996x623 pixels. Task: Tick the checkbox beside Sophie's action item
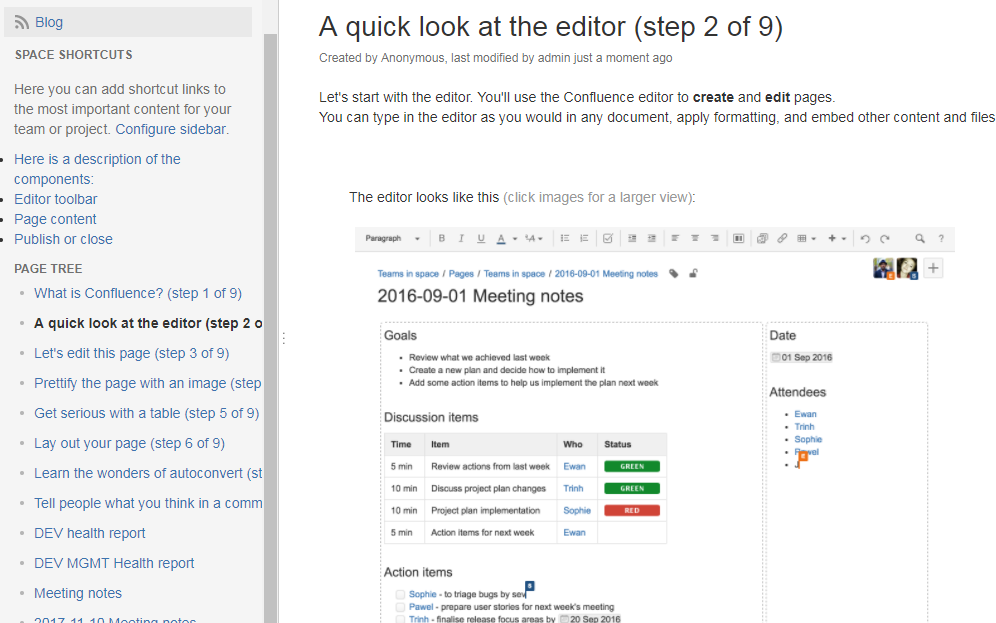[400, 594]
